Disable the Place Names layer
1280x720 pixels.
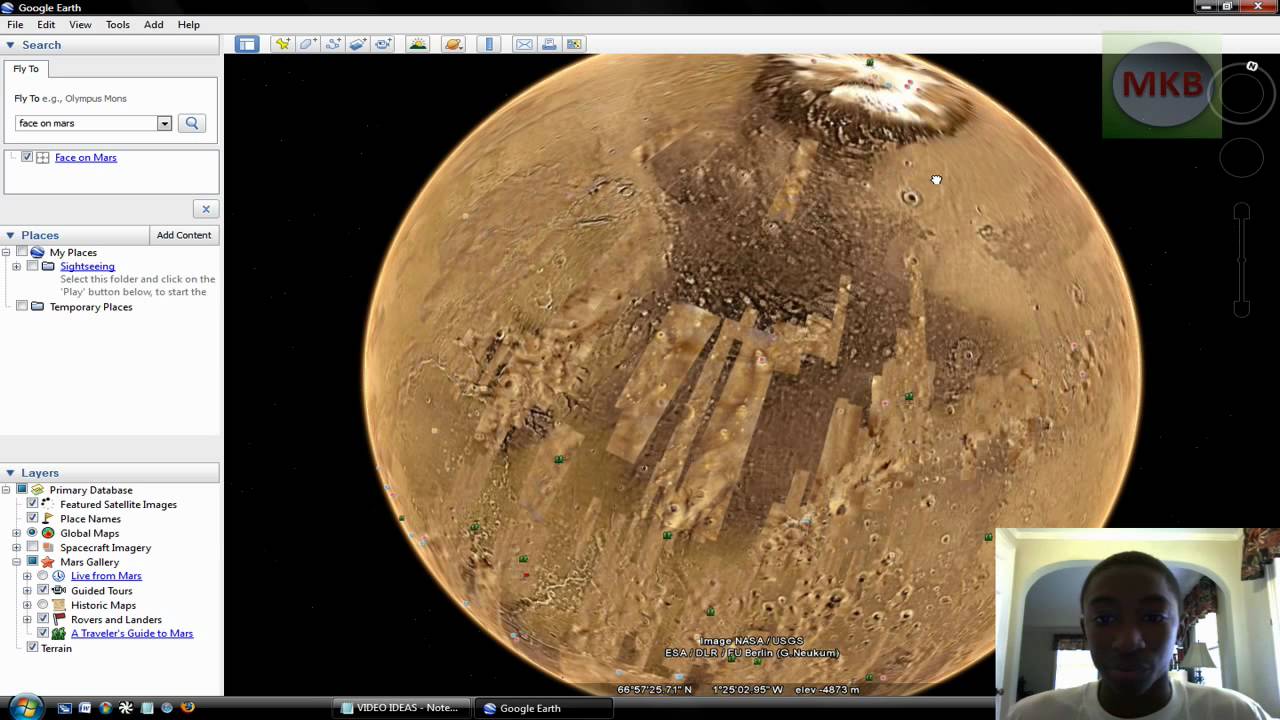(31, 518)
